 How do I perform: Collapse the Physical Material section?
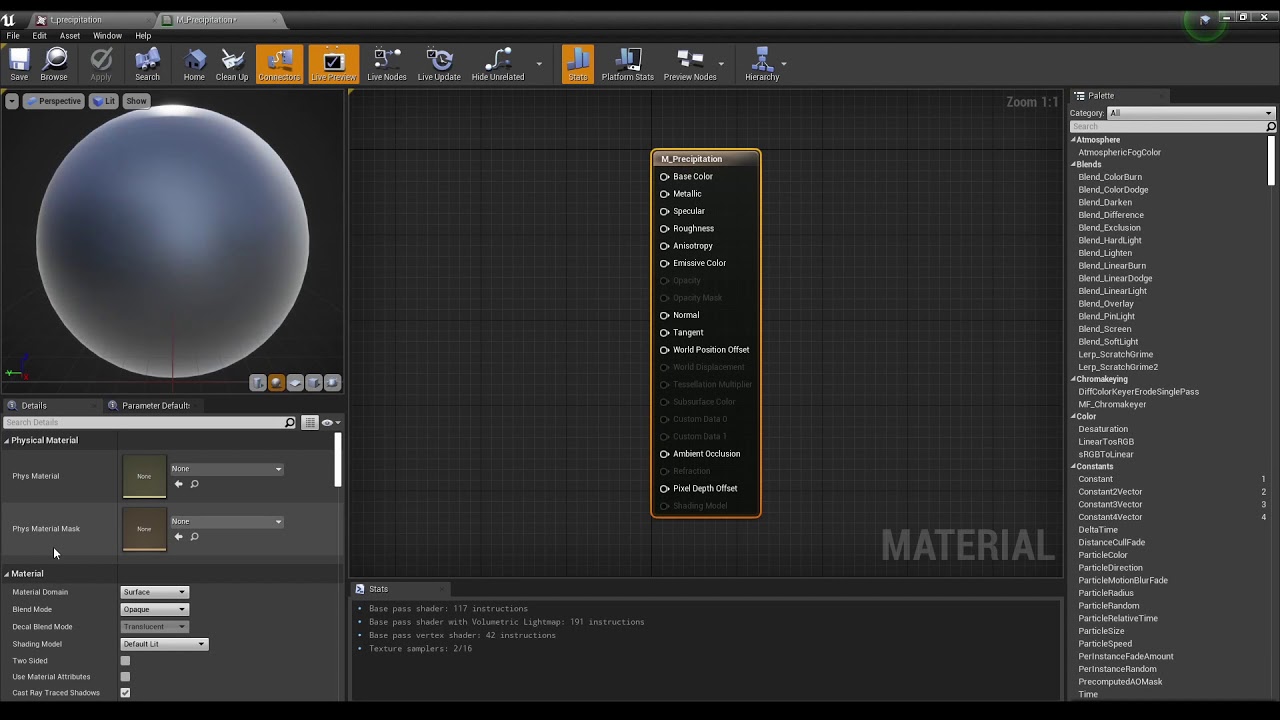(x=7, y=441)
